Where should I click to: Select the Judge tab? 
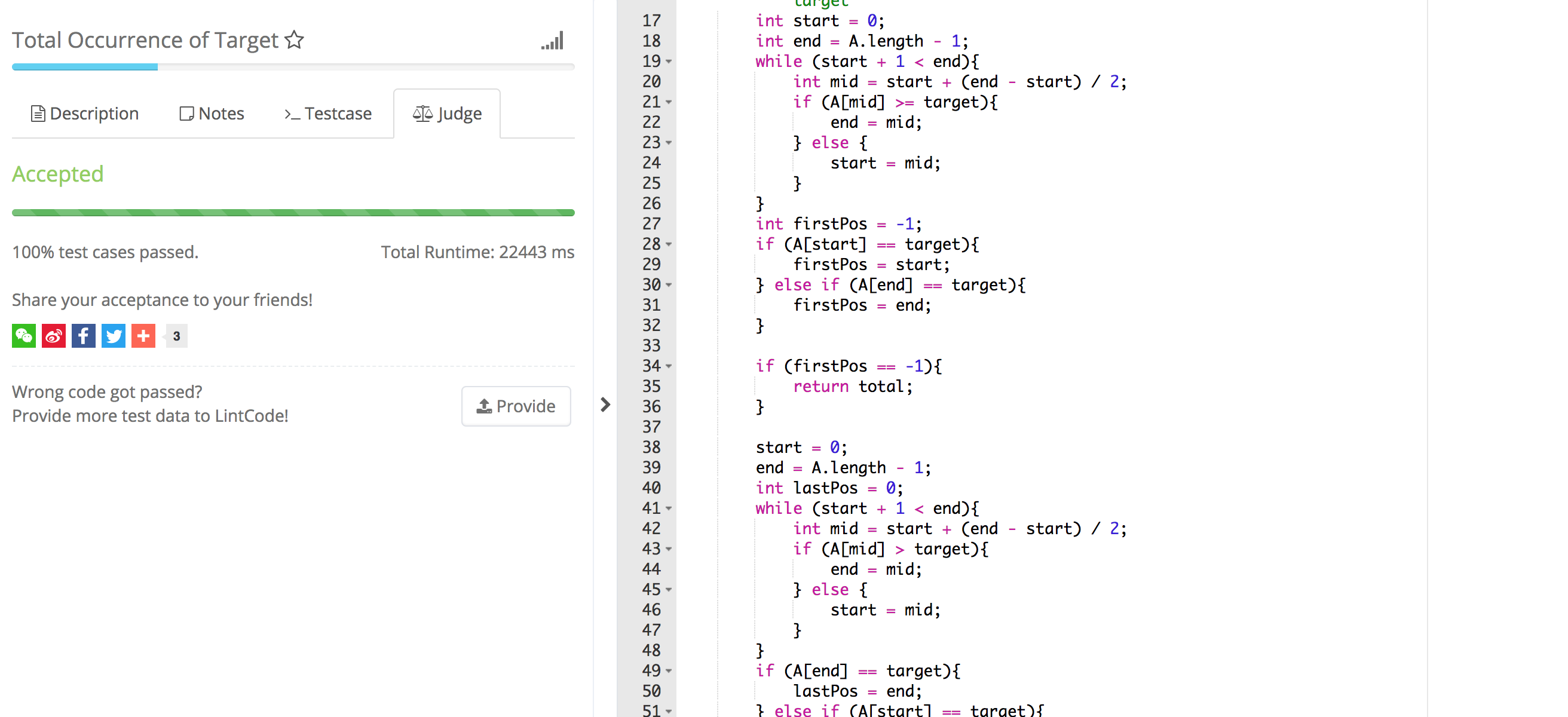click(x=448, y=113)
